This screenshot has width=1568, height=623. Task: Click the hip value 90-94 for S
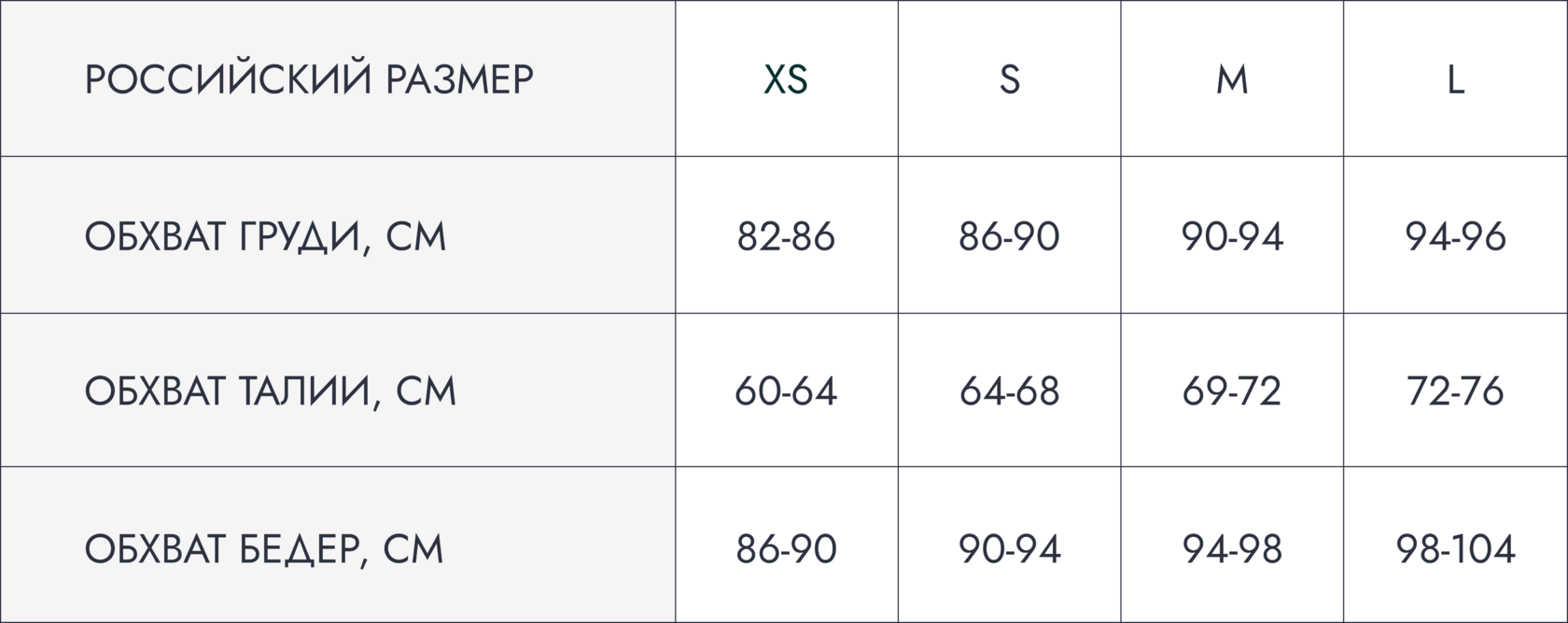(1009, 549)
